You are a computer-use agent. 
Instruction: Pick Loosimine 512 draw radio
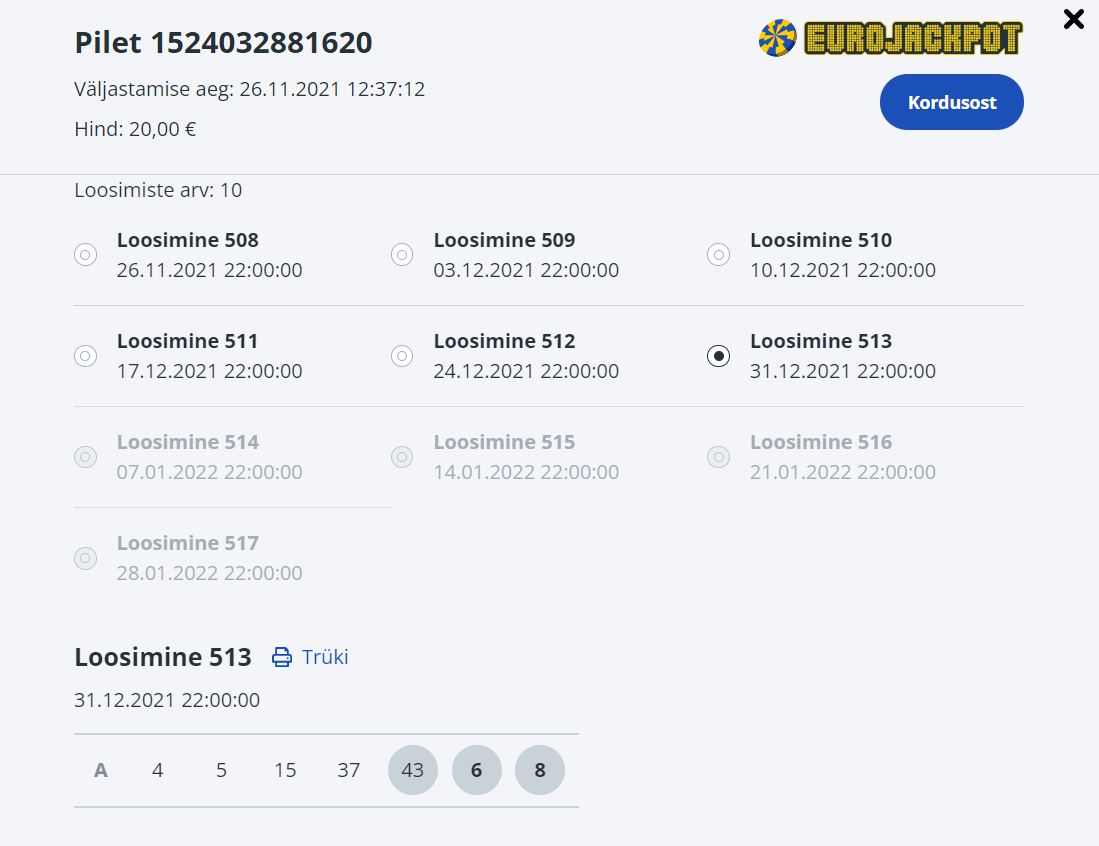tap(402, 356)
